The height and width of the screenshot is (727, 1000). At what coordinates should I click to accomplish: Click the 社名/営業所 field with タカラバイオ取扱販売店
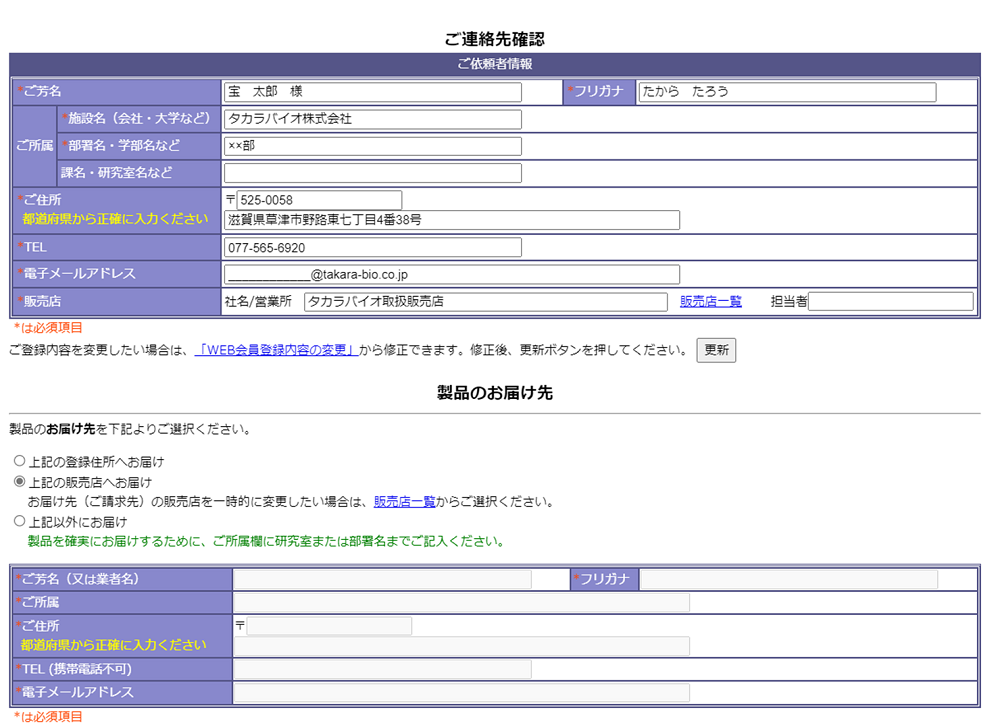pos(485,301)
